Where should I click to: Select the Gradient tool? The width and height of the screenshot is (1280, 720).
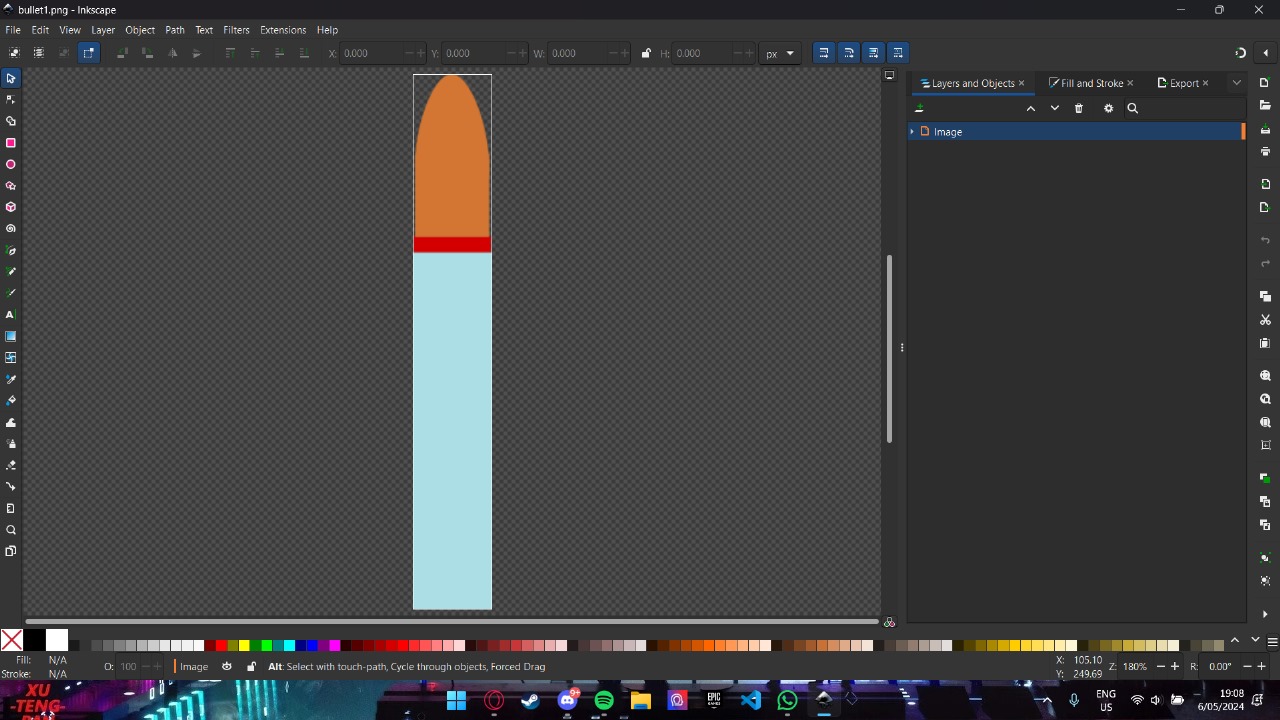11,337
